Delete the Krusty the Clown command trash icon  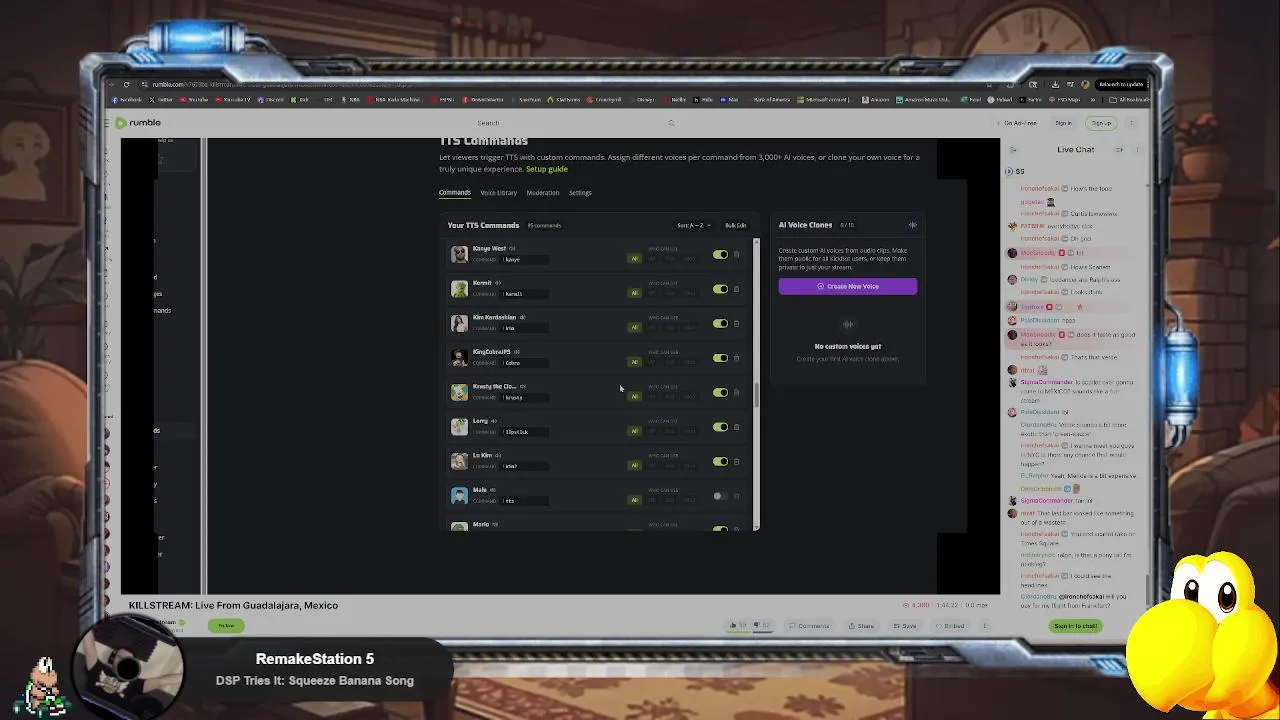tap(737, 392)
